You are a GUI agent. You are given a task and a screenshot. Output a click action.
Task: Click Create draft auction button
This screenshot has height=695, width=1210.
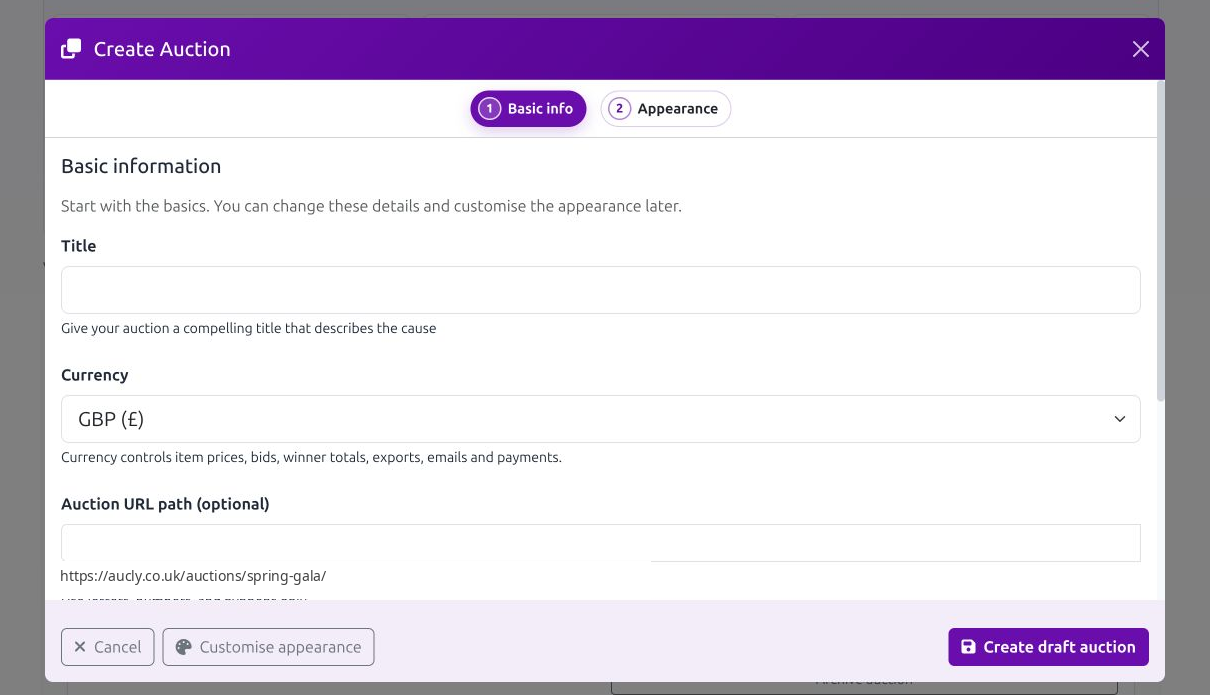pyautogui.click(x=1048, y=647)
